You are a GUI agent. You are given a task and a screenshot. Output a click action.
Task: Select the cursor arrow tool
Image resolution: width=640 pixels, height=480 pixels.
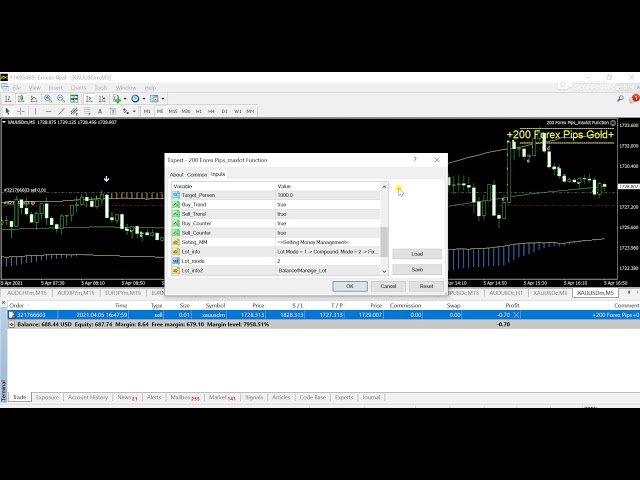(x=7, y=111)
